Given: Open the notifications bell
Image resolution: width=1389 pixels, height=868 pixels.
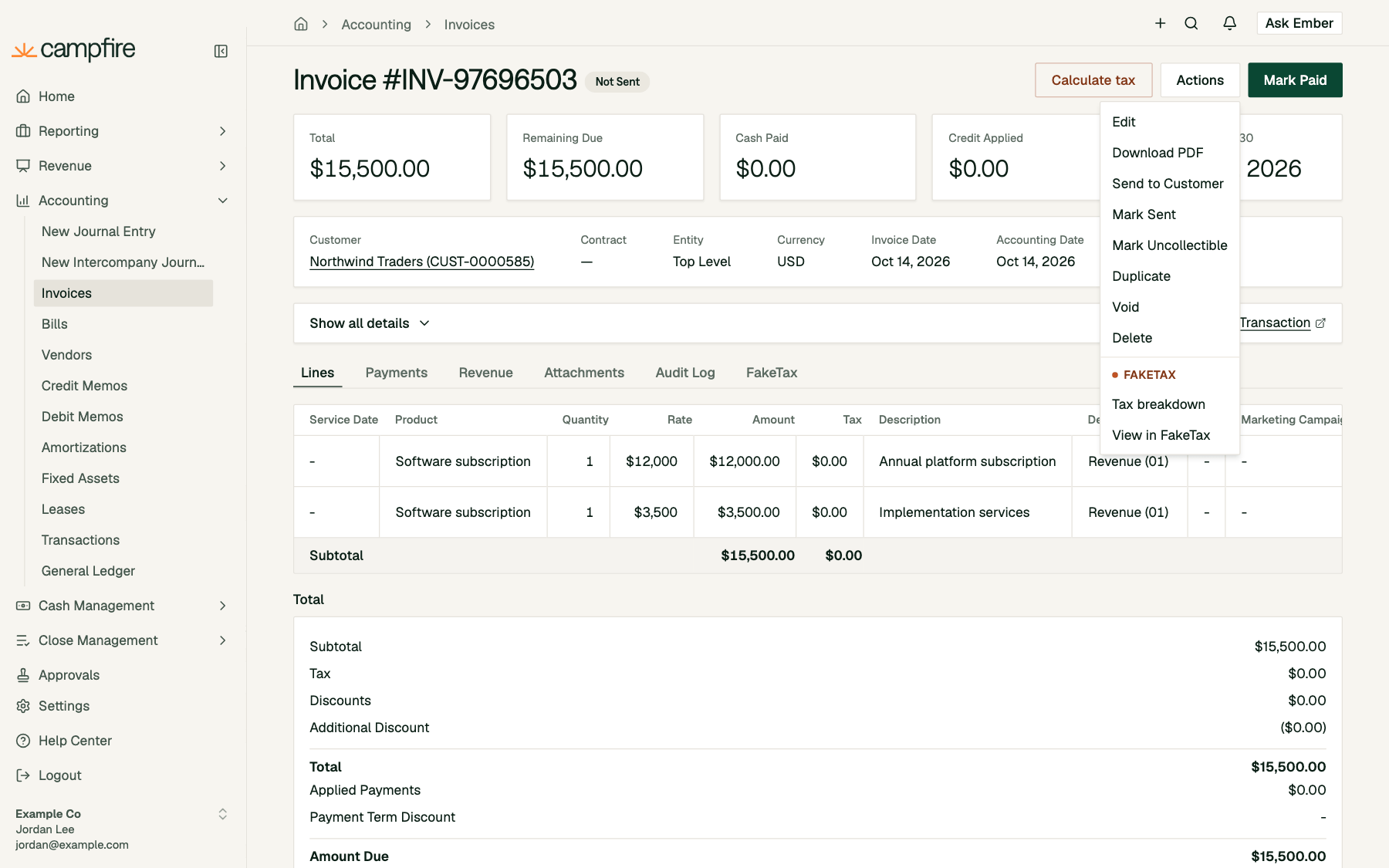Looking at the screenshot, I should point(1230,23).
